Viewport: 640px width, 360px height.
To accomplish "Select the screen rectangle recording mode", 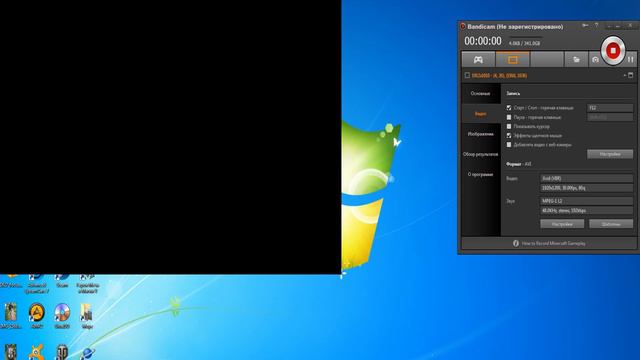I will click(513, 60).
